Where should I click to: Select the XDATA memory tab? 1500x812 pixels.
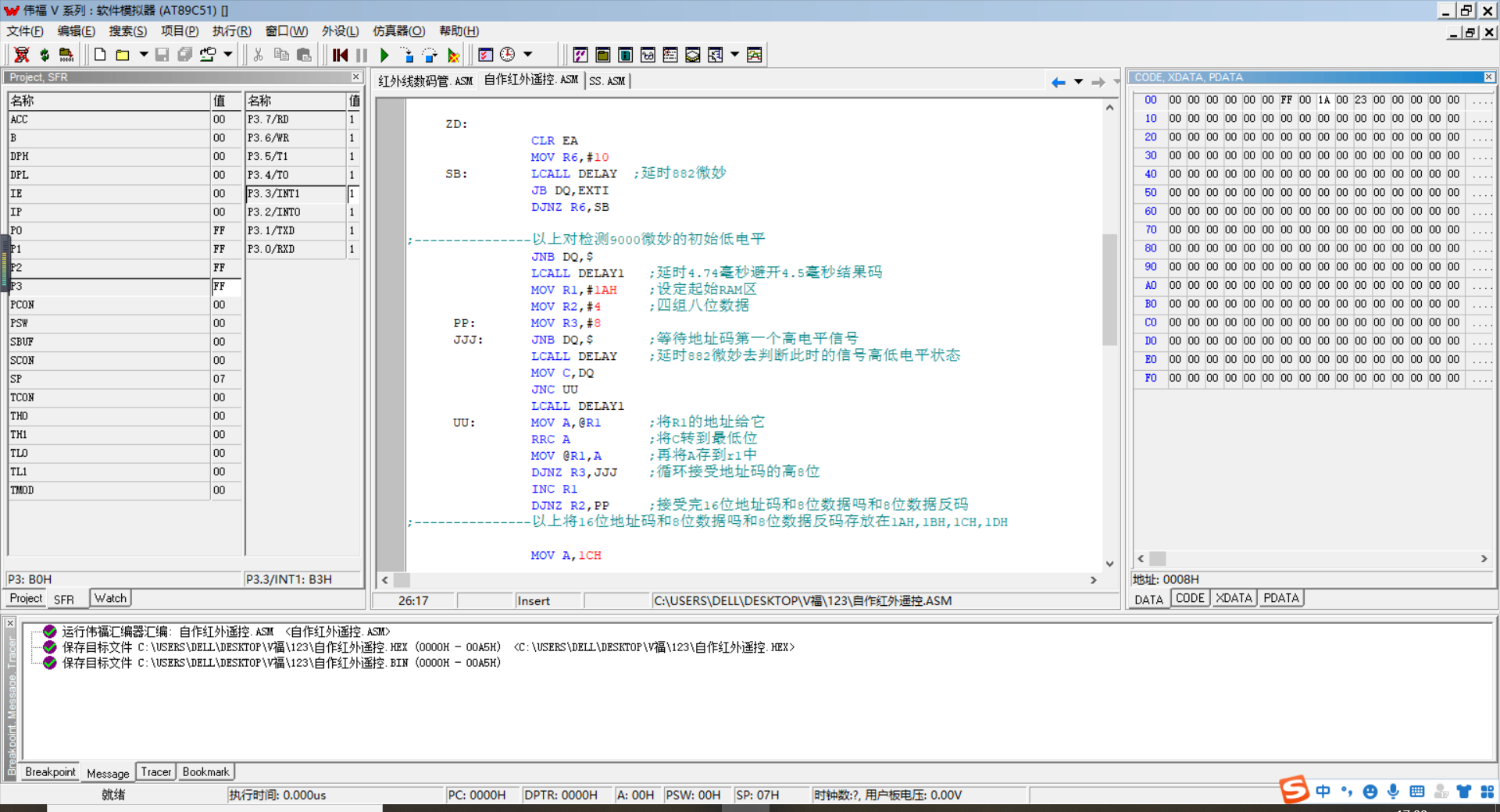click(1234, 598)
